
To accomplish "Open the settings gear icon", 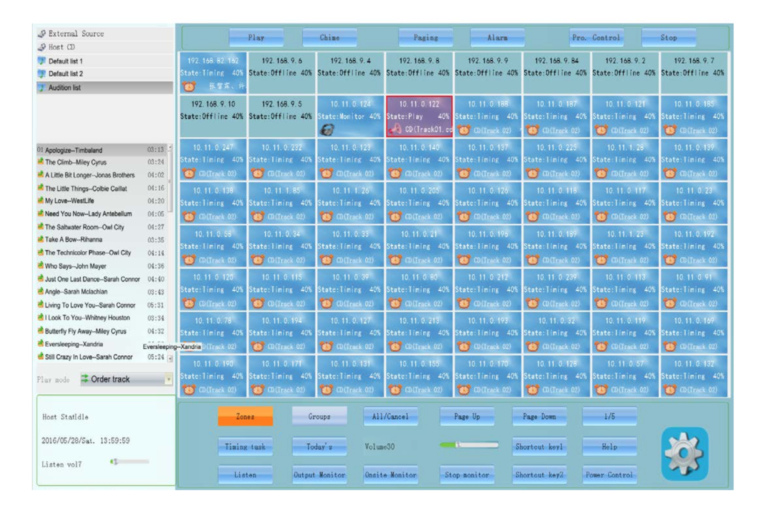I will [x=685, y=453].
